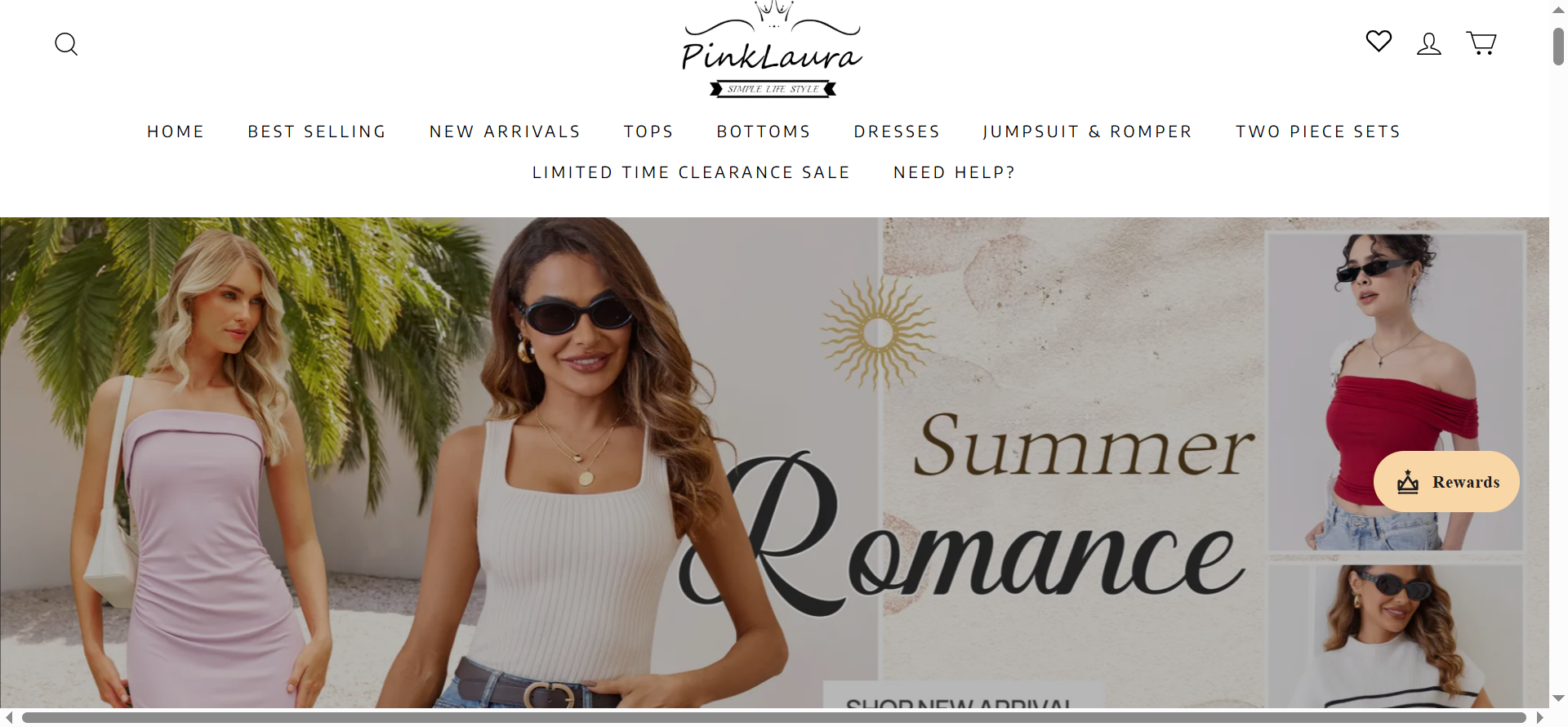
Task: Open the search magnifier icon
Action: pyautogui.click(x=66, y=44)
